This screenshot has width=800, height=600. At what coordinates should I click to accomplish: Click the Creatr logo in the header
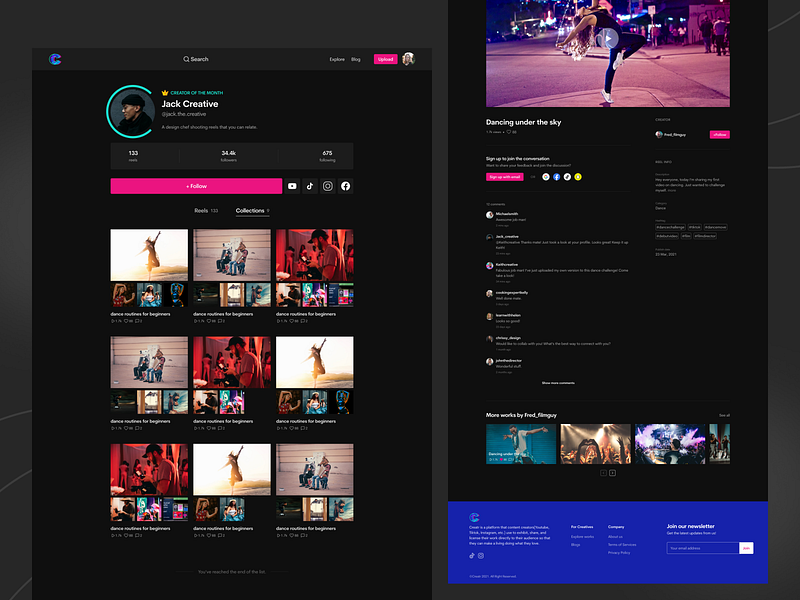click(55, 59)
